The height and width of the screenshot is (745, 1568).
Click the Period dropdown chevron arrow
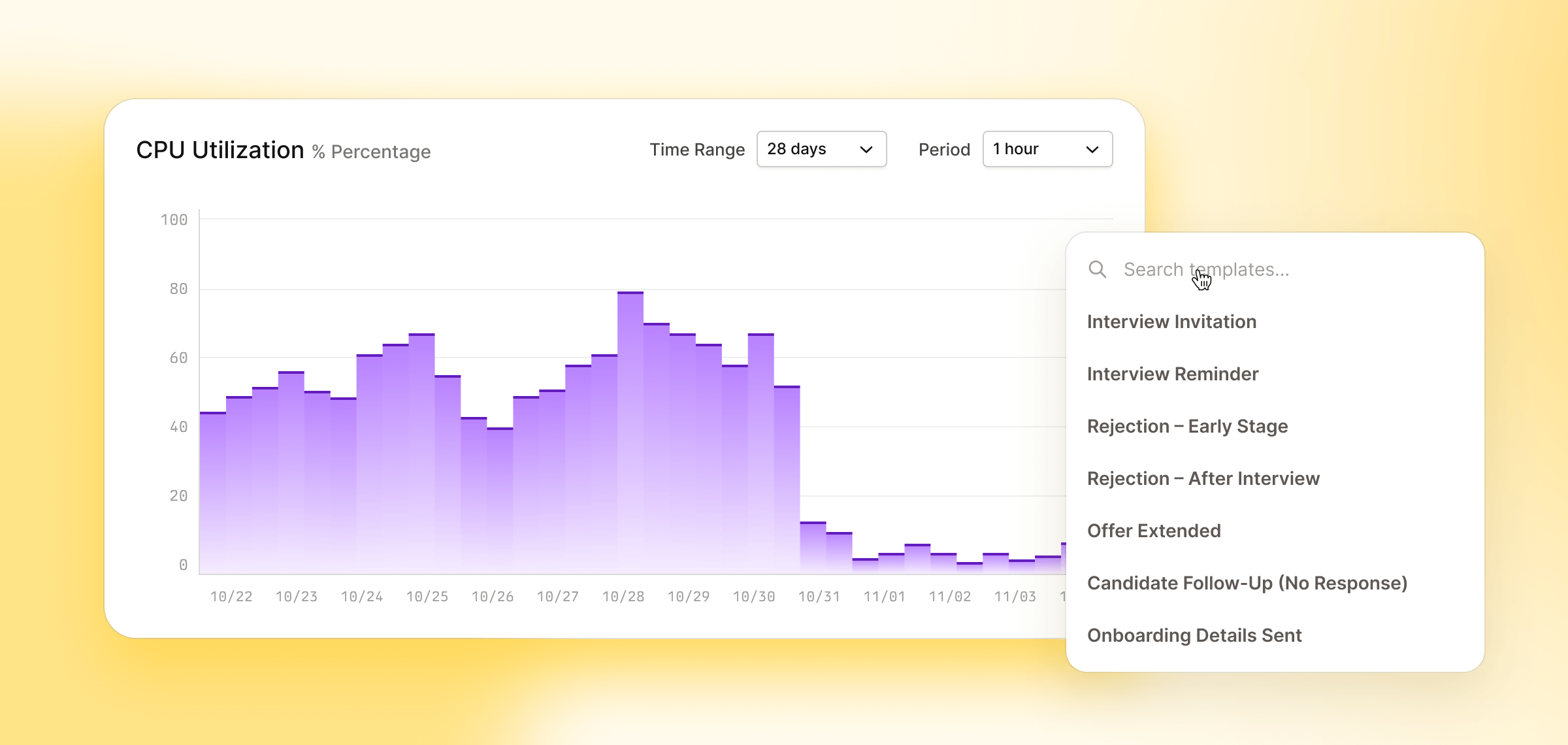[x=1092, y=150]
